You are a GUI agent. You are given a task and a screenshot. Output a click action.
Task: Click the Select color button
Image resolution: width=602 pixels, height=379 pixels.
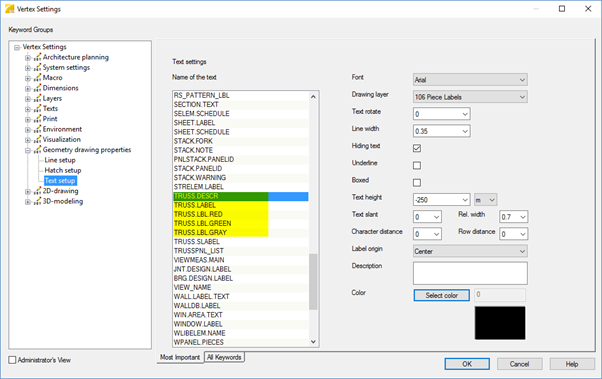[x=442, y=295]
